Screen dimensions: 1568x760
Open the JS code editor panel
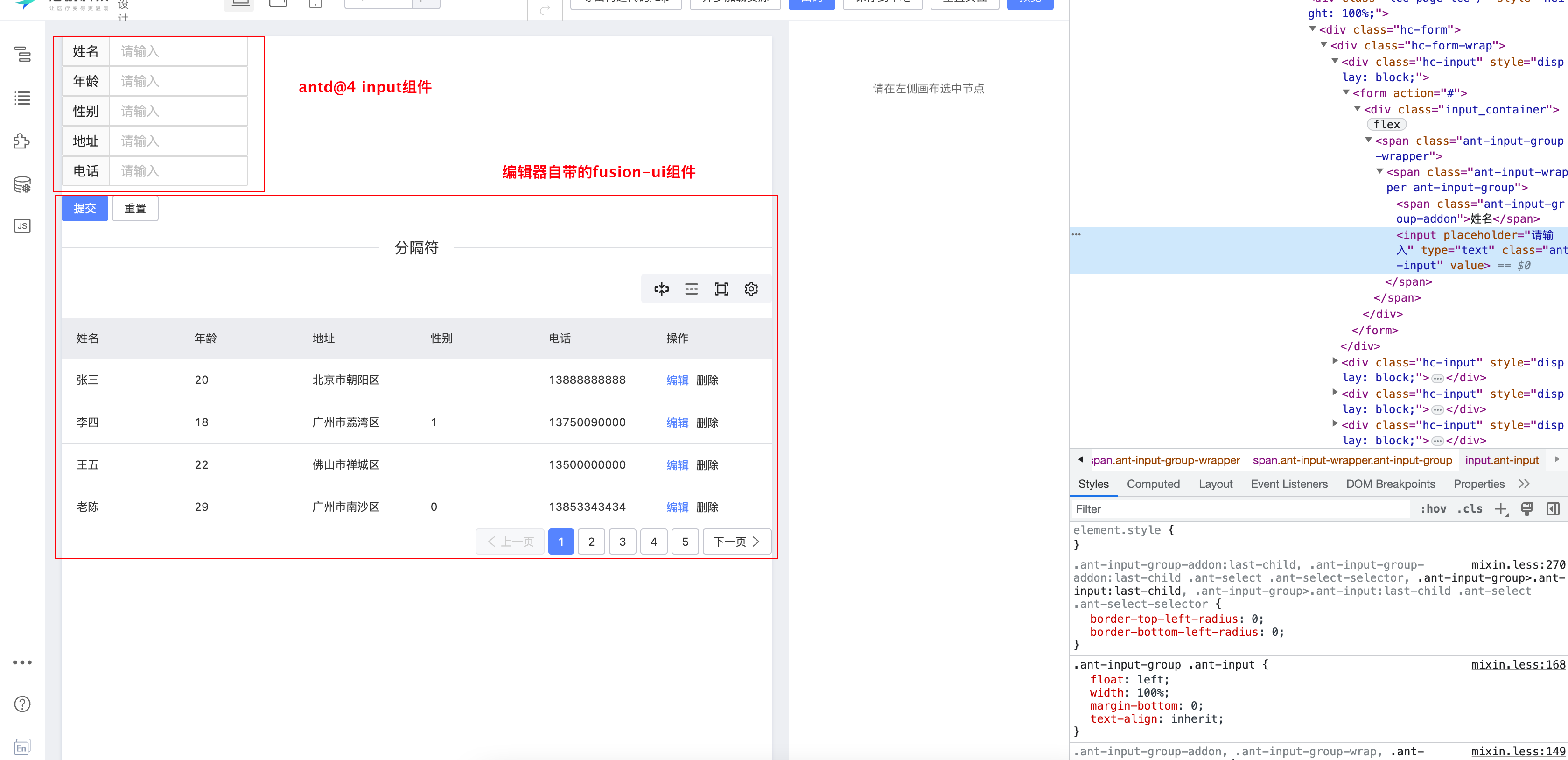tap(22, 225)
